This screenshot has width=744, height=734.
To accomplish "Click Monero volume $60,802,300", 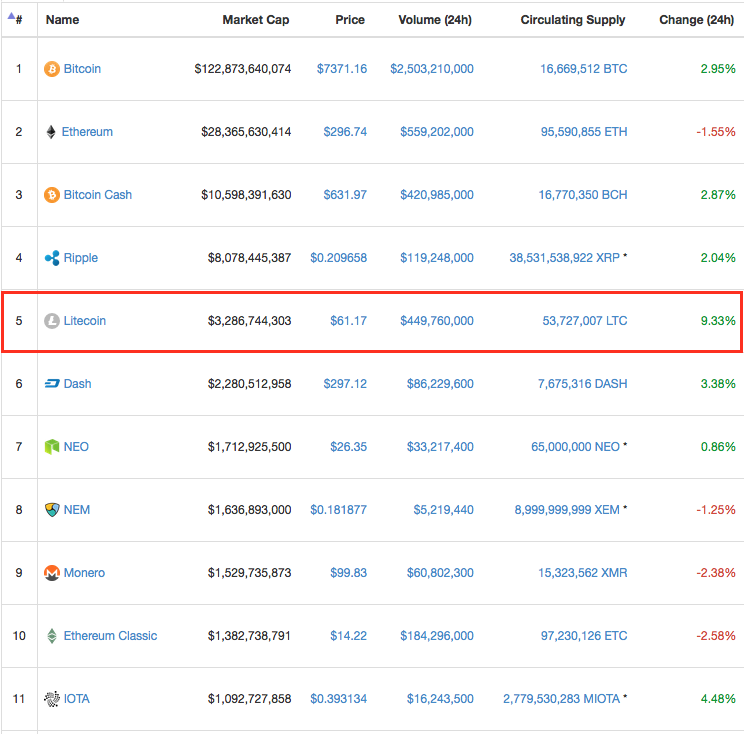I will pyautogui.click(x=440, y=573).
